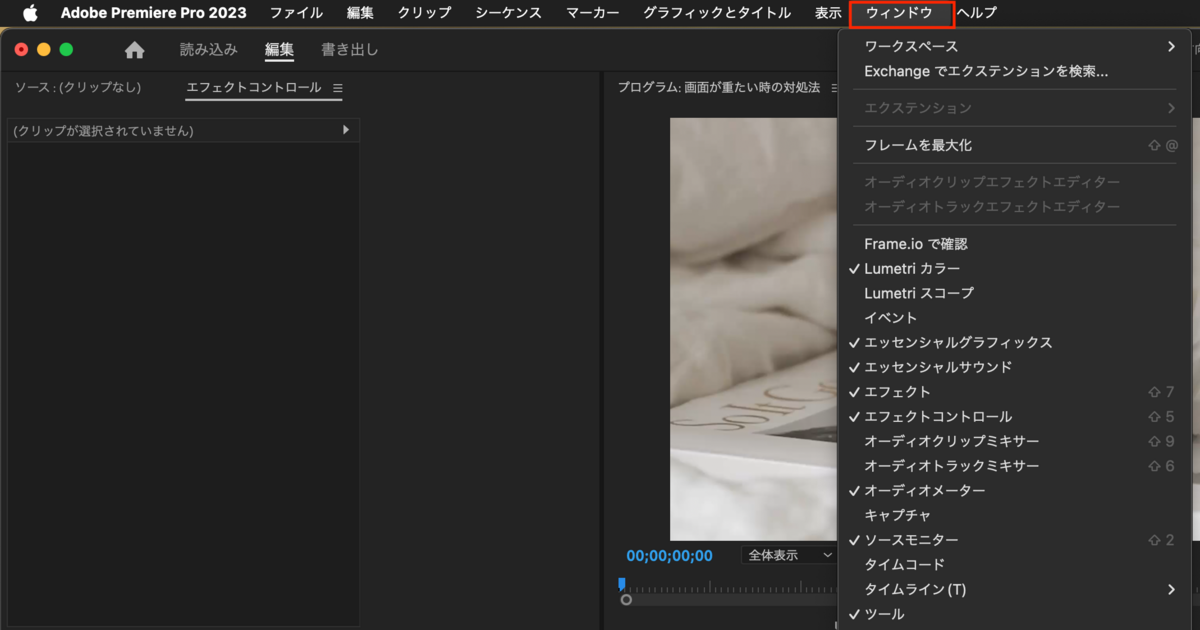Viewport: 1200px width, 630px height.
Task: Enable Lumetri スコープ panel
Action: click(x=1015, y=293)
